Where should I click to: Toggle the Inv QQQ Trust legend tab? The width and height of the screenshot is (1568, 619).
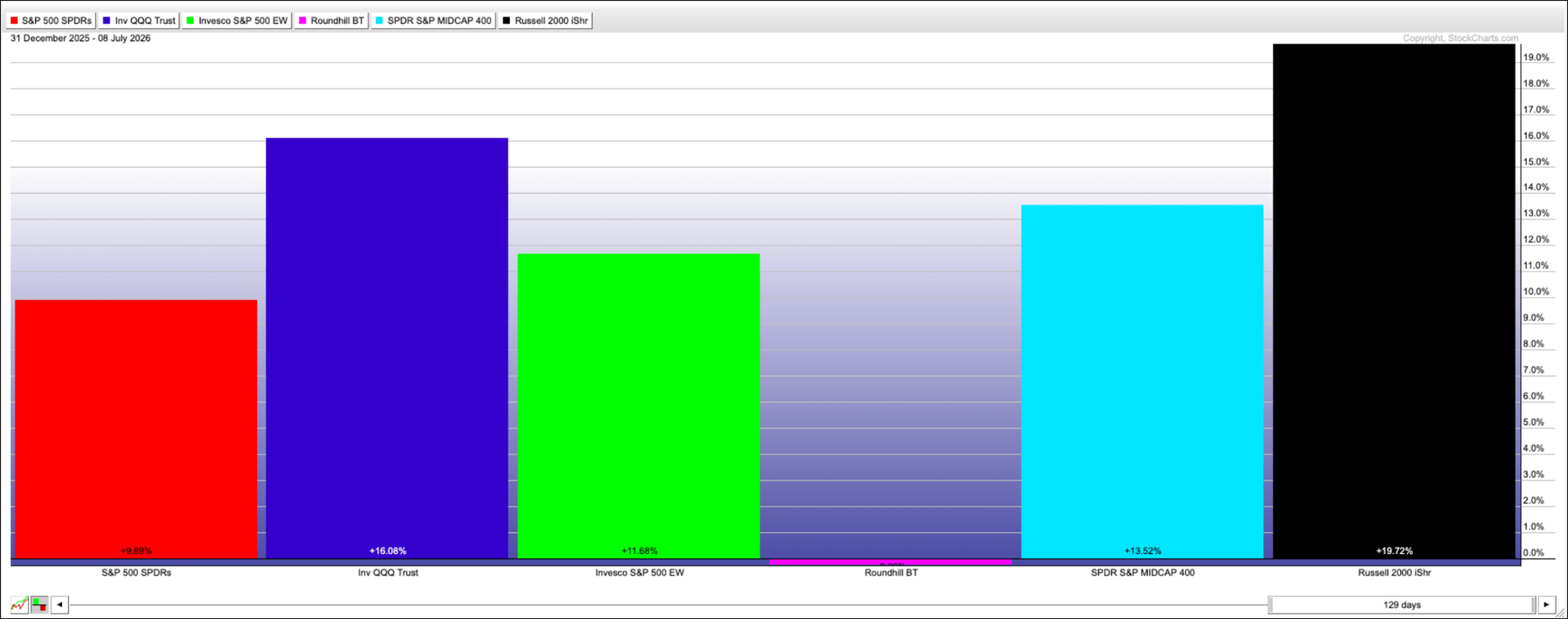point(139,20)
